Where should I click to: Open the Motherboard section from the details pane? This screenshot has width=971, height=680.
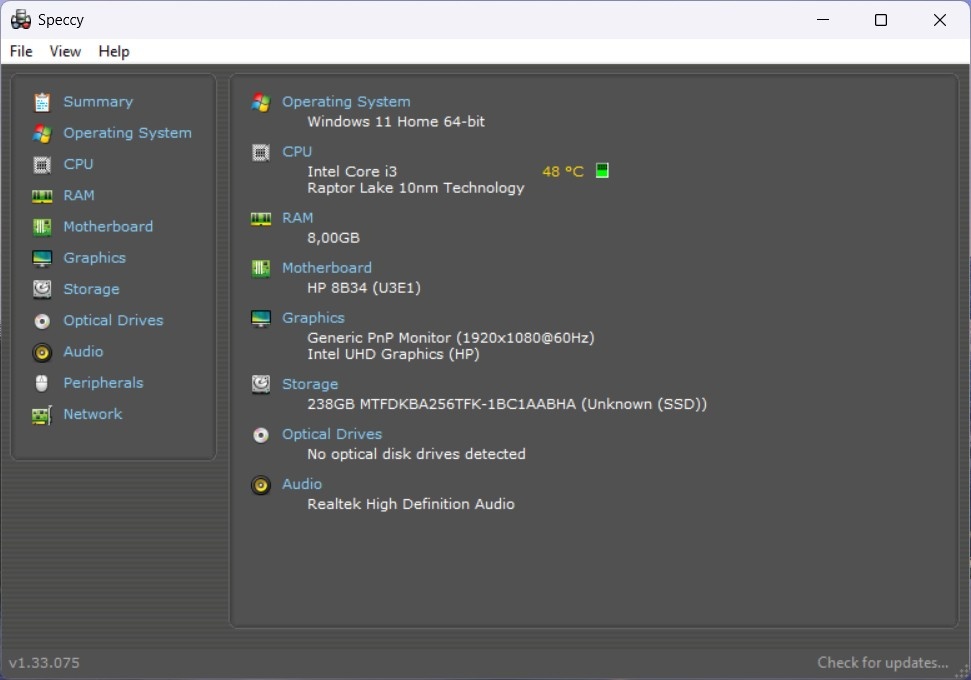[x=327, y=267]
